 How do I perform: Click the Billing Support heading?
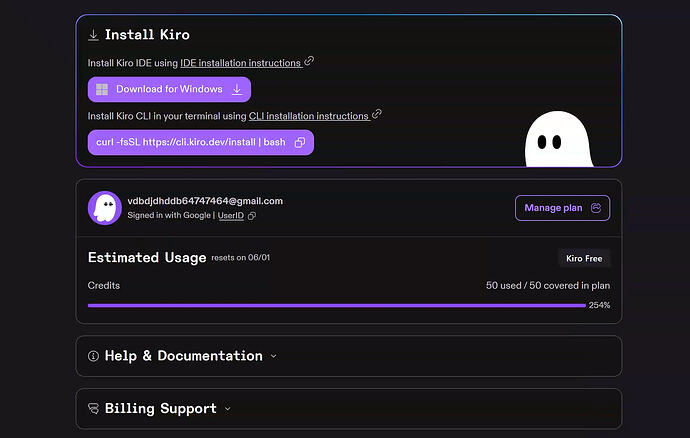point(161,409)
